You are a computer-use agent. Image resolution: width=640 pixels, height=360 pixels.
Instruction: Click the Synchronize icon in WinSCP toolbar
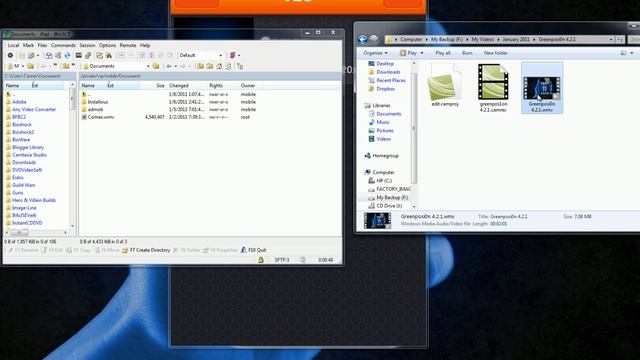tap(58, 55)
